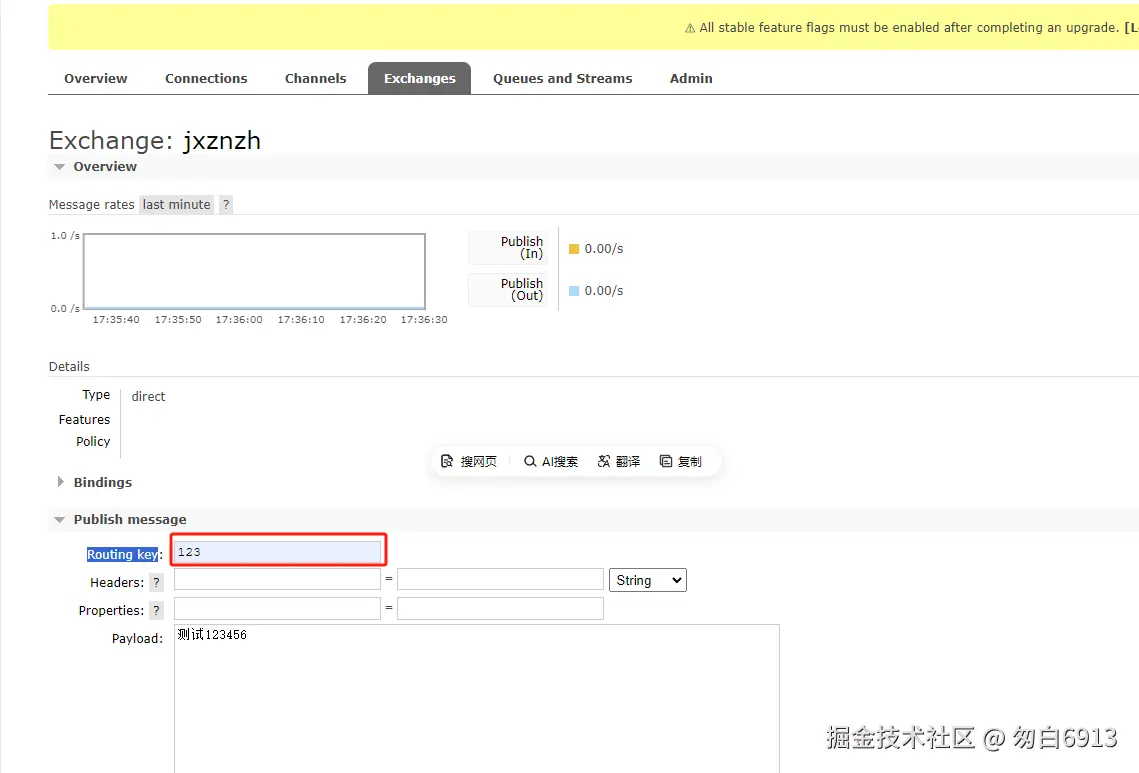This screenshot has width=1139, height=773.
Task: Open message rates help question mark
Action: 226,205
